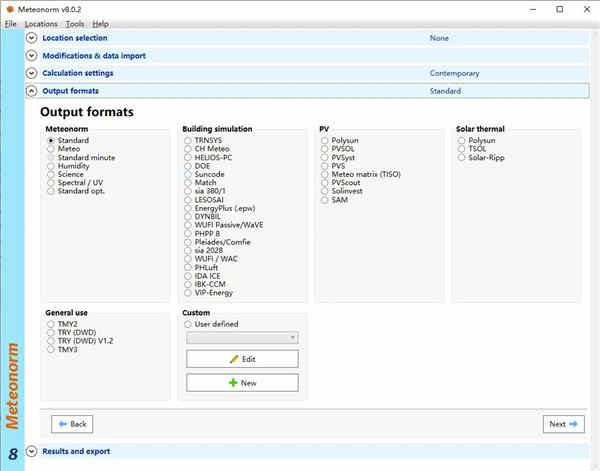Select the sia 2028 format
Screen dimensions: 600x471
pos(203,251)
